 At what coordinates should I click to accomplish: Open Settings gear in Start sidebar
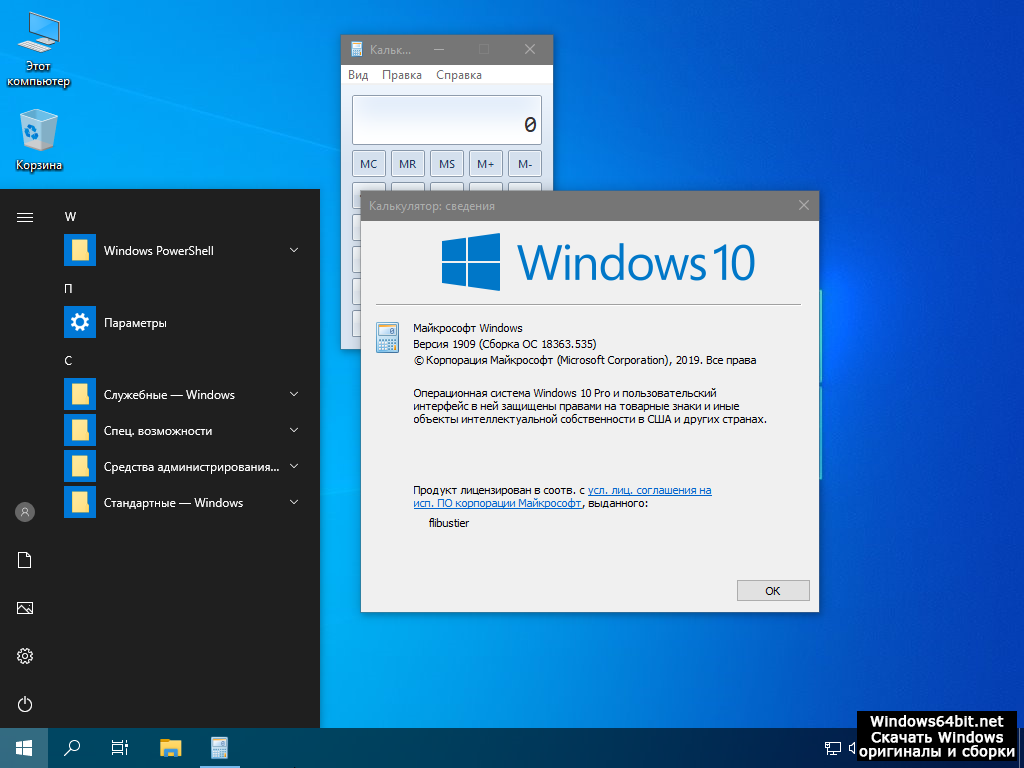point(25,656)
